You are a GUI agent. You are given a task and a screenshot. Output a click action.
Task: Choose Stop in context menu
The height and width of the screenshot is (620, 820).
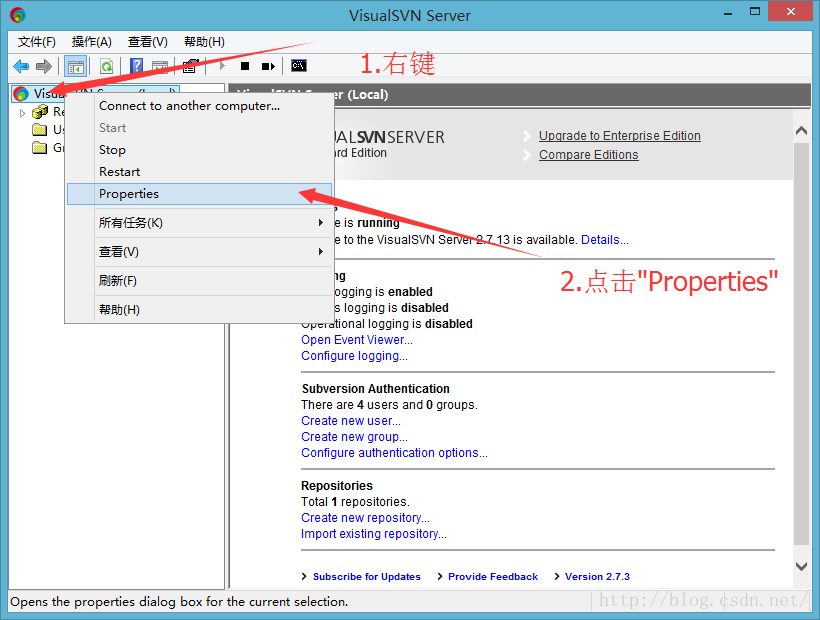click(x=200, y=150)
